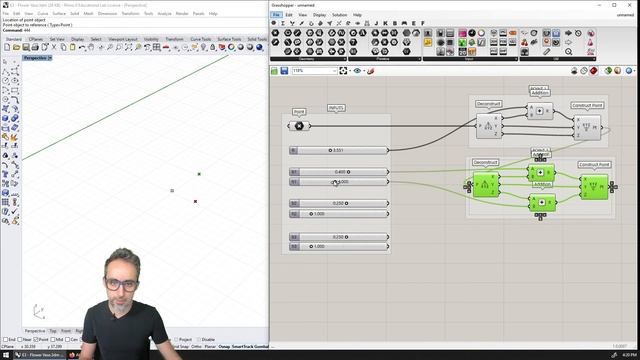Viewport: 640px width, 360px height.
Task: Click the red preview-off icon in Grasshopper canvas toolbar
Action: 593,71
